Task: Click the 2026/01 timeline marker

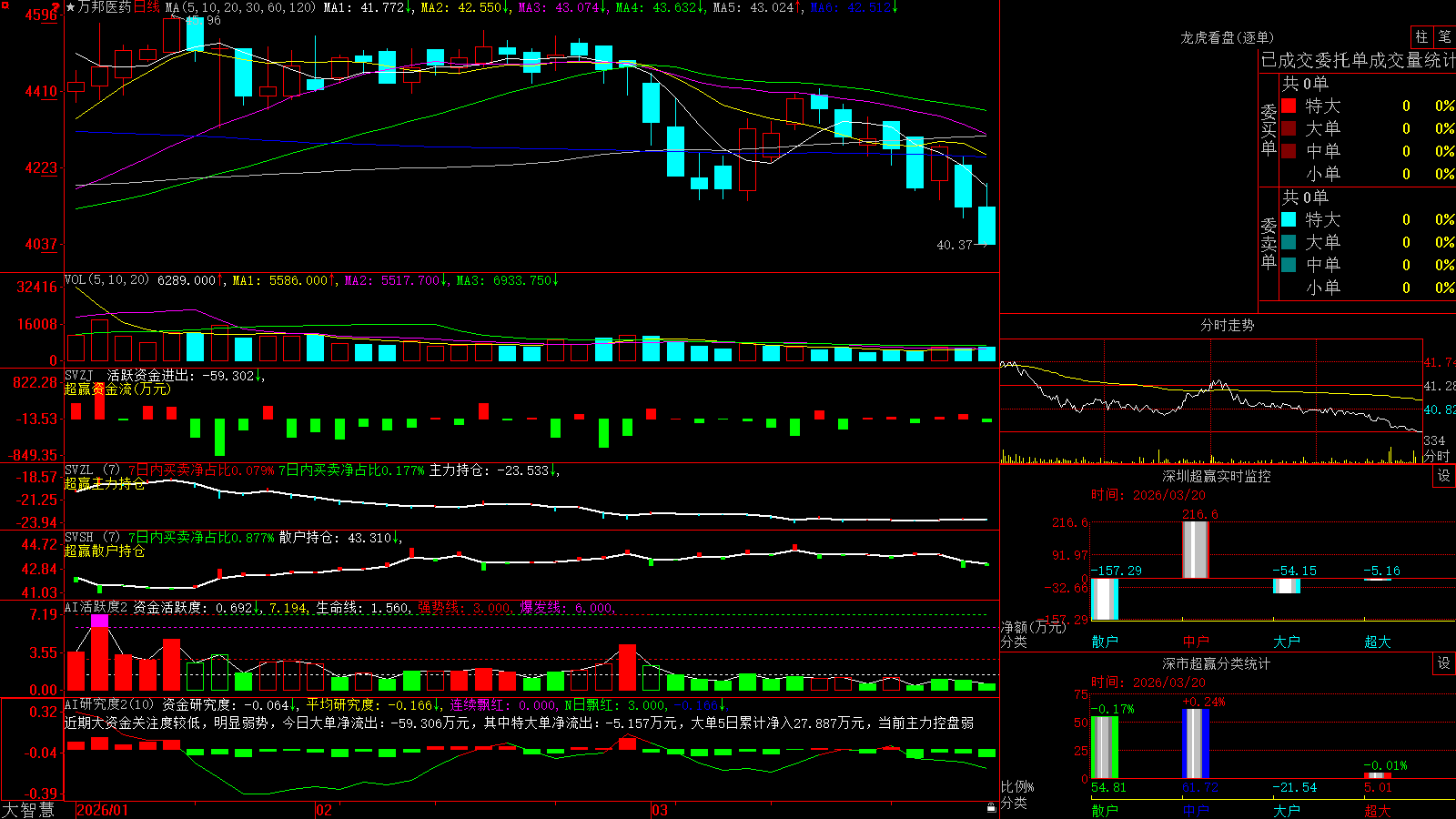Action: (103, 810)
